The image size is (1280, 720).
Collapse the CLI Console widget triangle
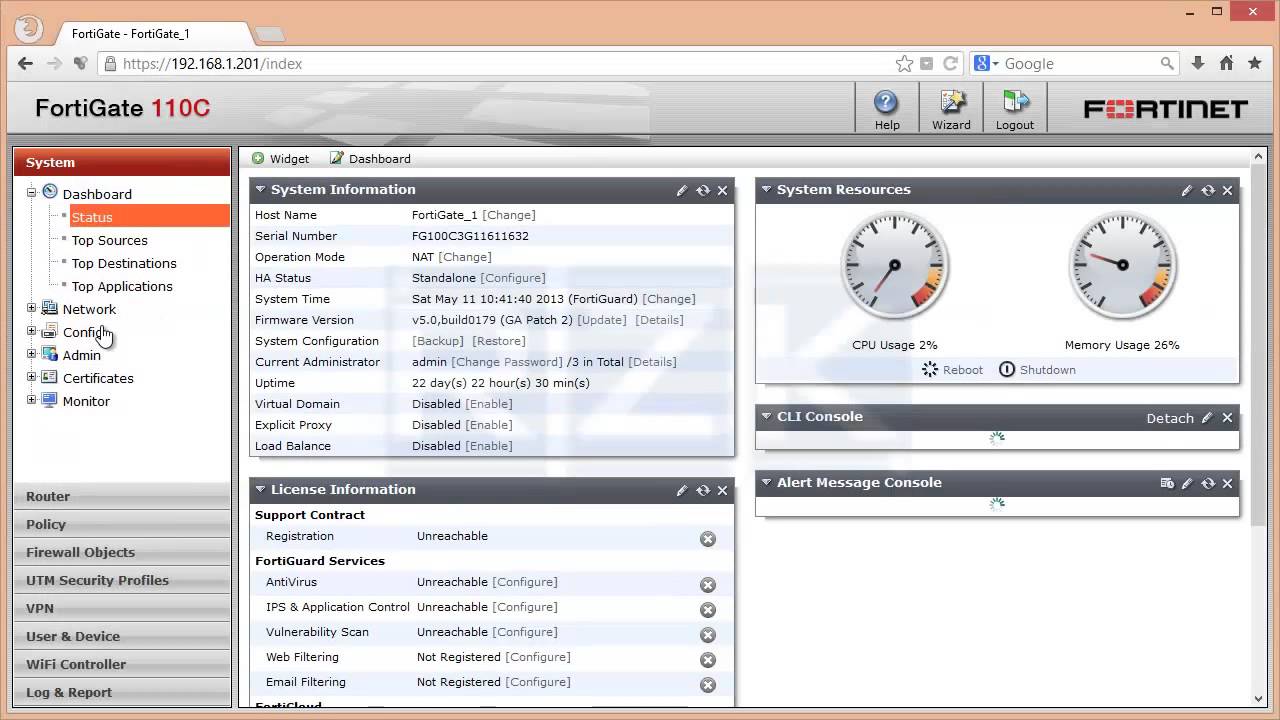click(766, 416)
